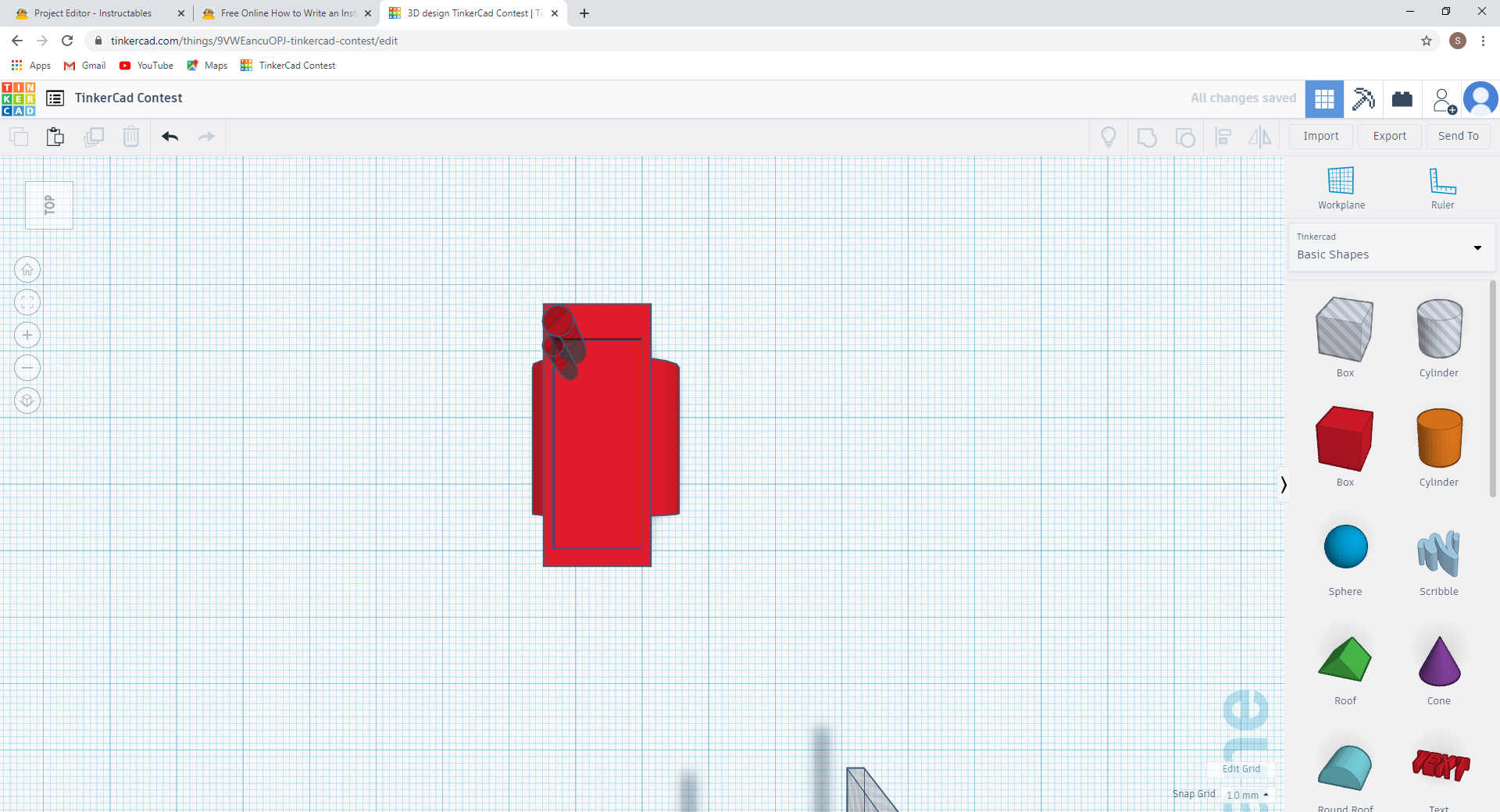The height and width of the screenshot is (812, 1500).
Task: Zoom out with the minus icon
Action: (27, 368)
